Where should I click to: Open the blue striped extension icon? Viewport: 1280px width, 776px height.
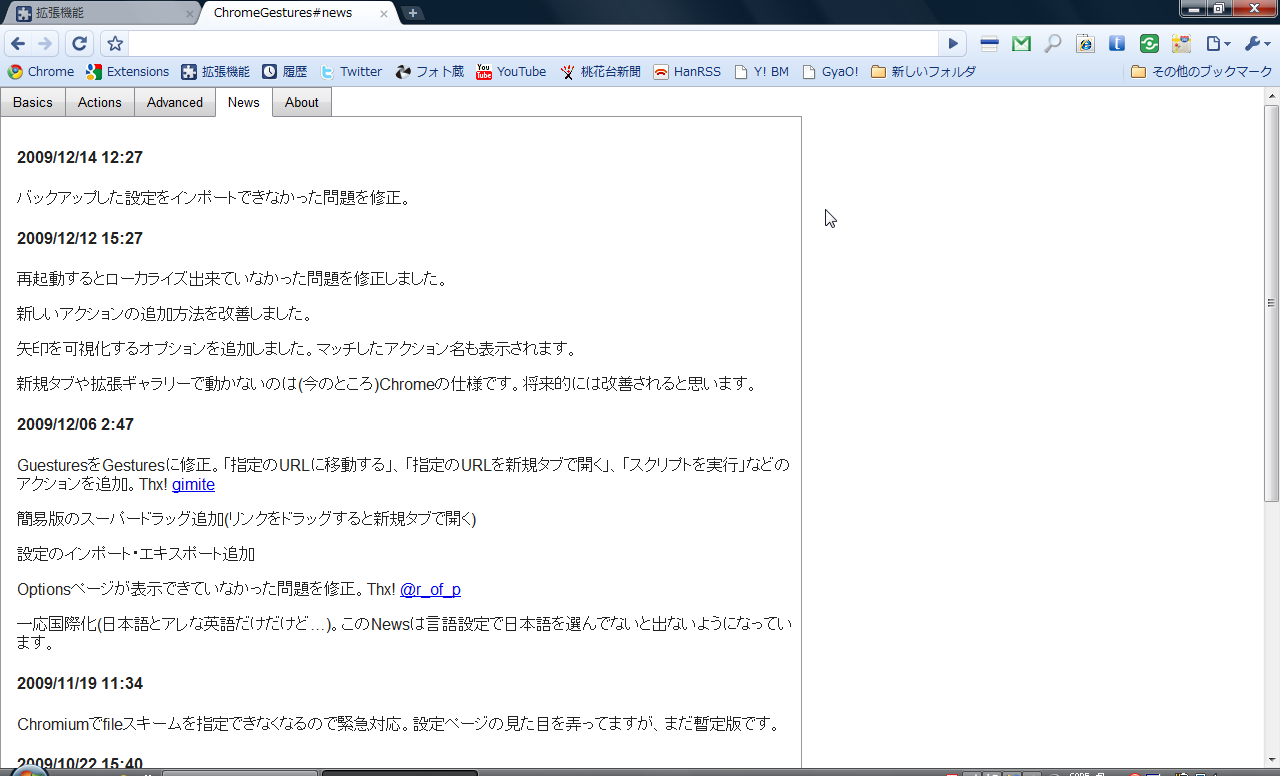click(989, 44)
